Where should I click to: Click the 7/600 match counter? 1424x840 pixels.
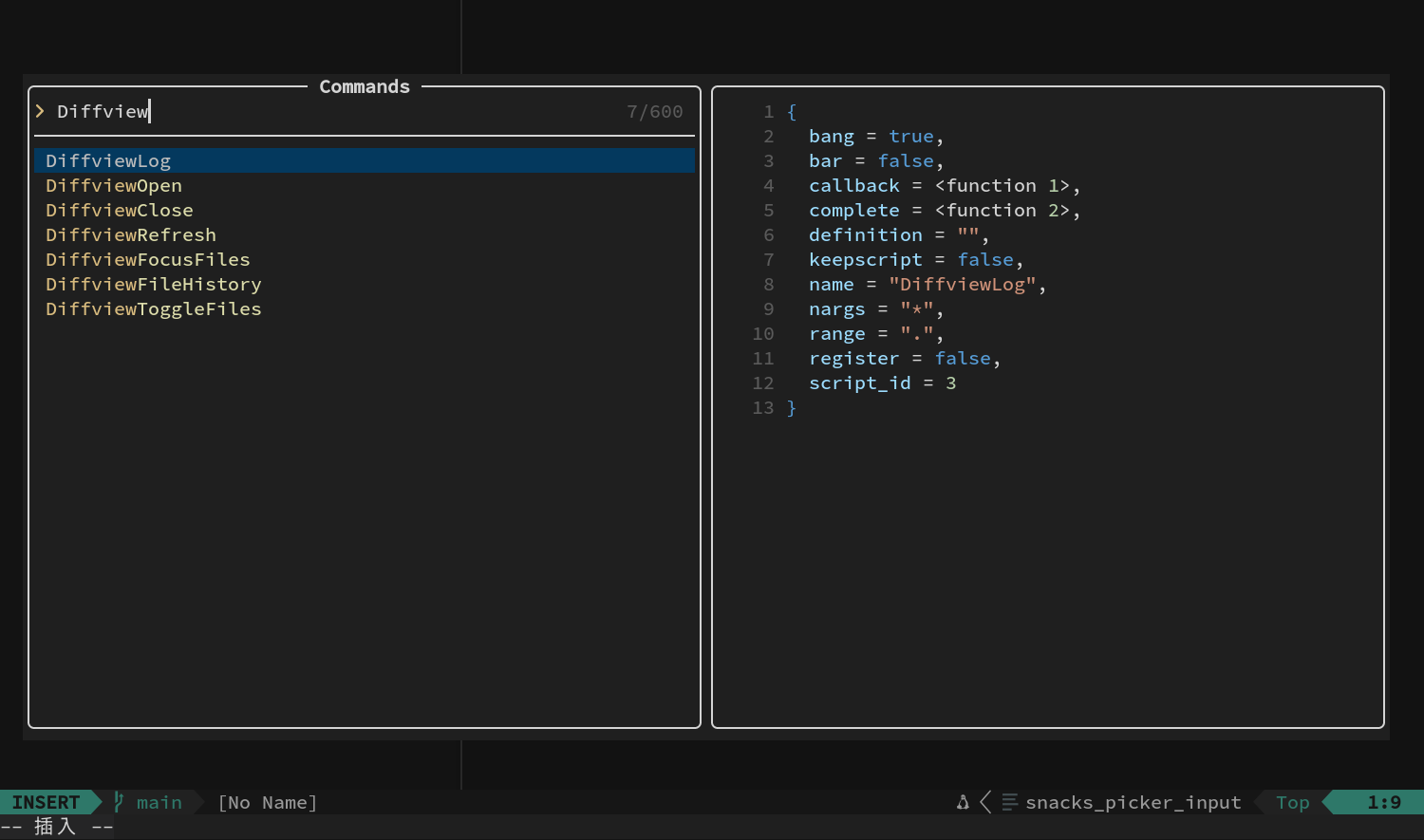pos(655,111)
